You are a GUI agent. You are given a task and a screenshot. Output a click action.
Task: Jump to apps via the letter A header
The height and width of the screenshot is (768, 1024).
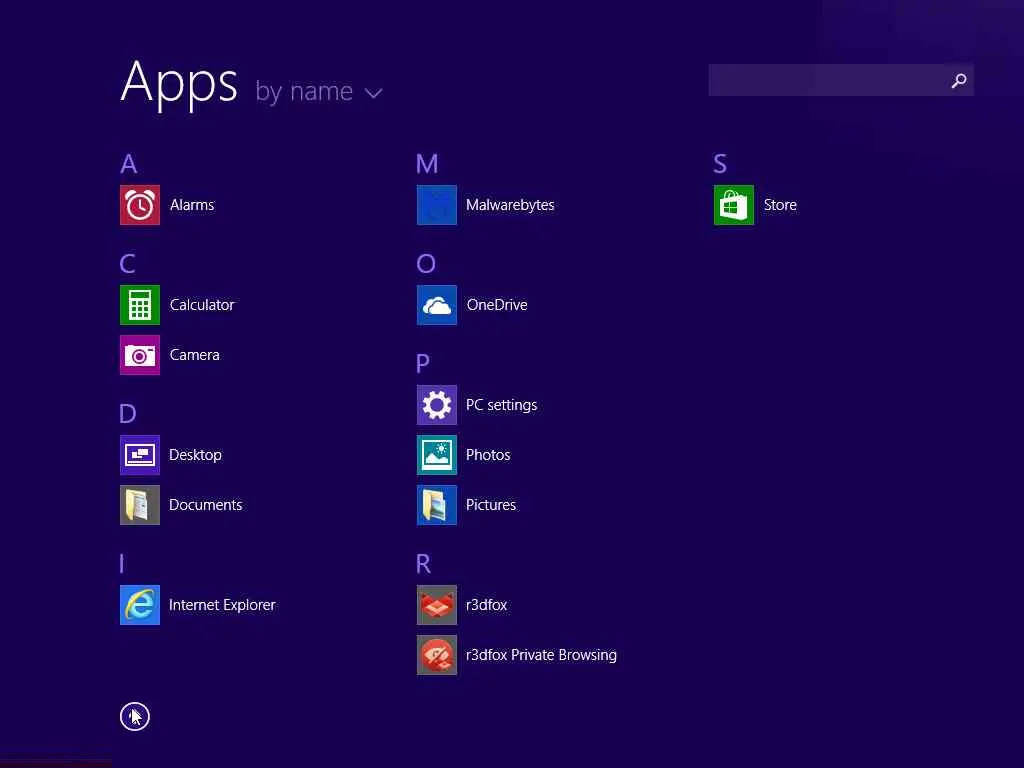coord(129,164)
